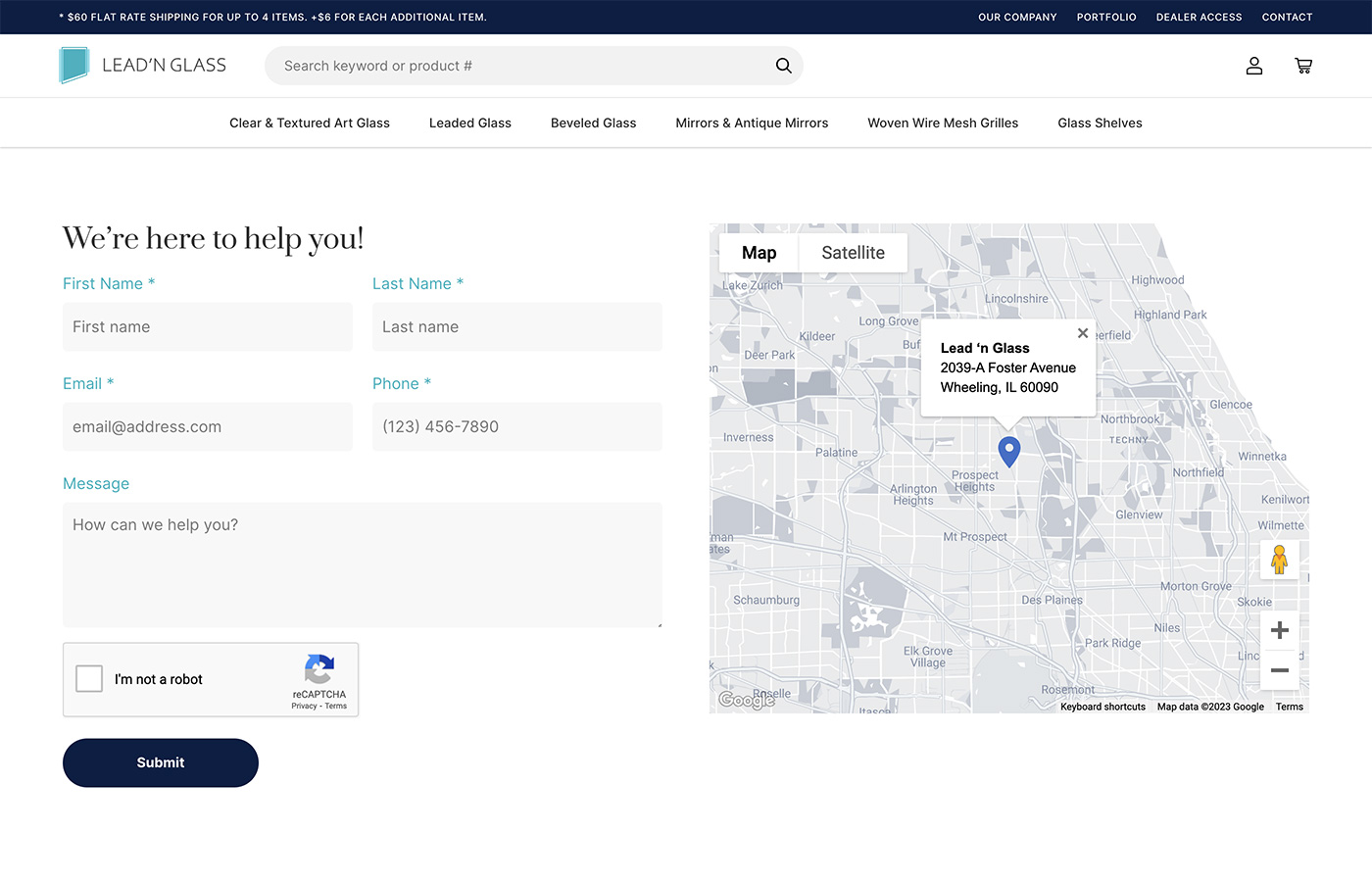Open the Leaded Glass navigation link
Screen dimensions: 1372x882
pos(469,122)
